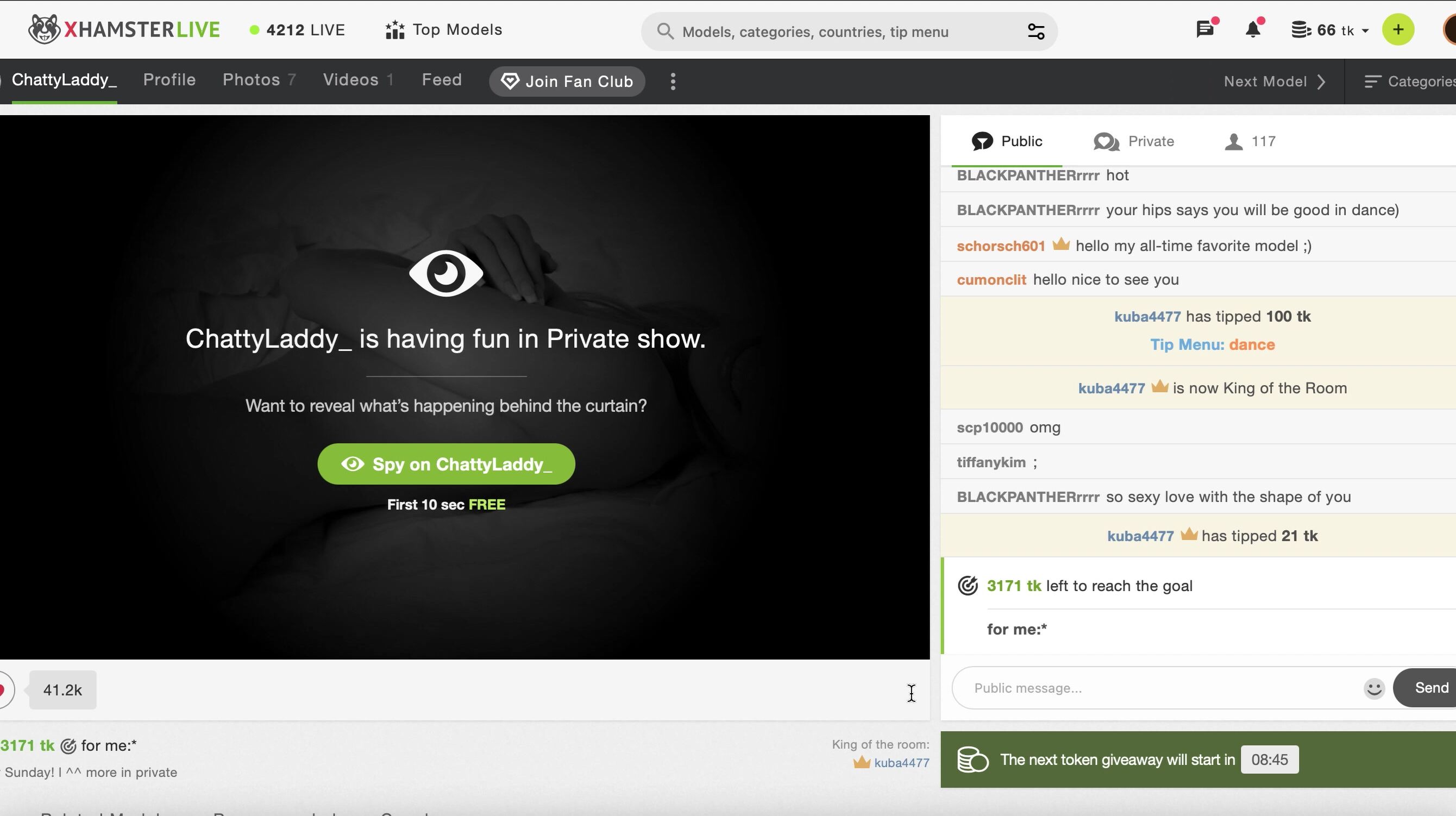1456x816 pixels.
Task: Select the Private chat tab
Action: click(1134, 141)
